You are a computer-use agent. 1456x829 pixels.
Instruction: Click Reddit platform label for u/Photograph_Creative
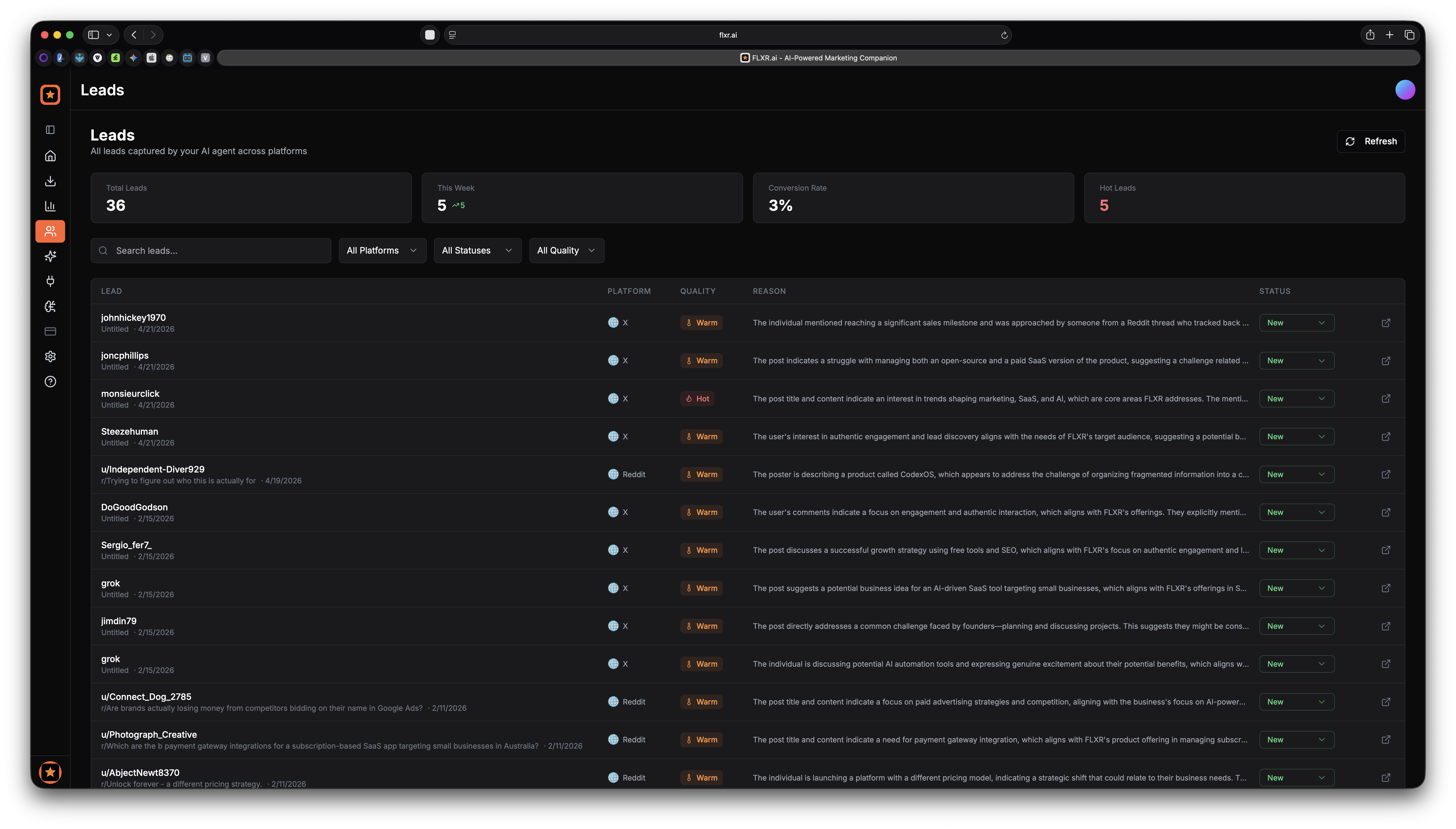tap(633, 740)
